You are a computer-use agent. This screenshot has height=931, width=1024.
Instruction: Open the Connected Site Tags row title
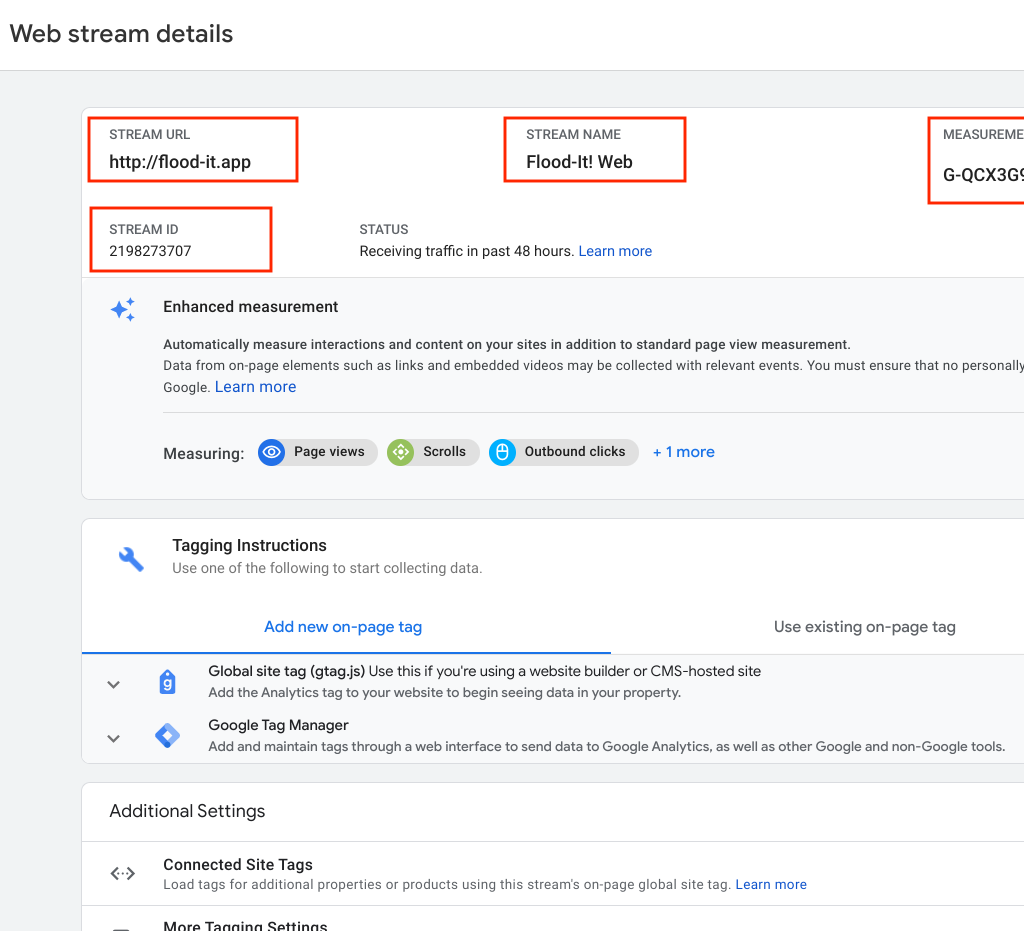pos(238,864)
